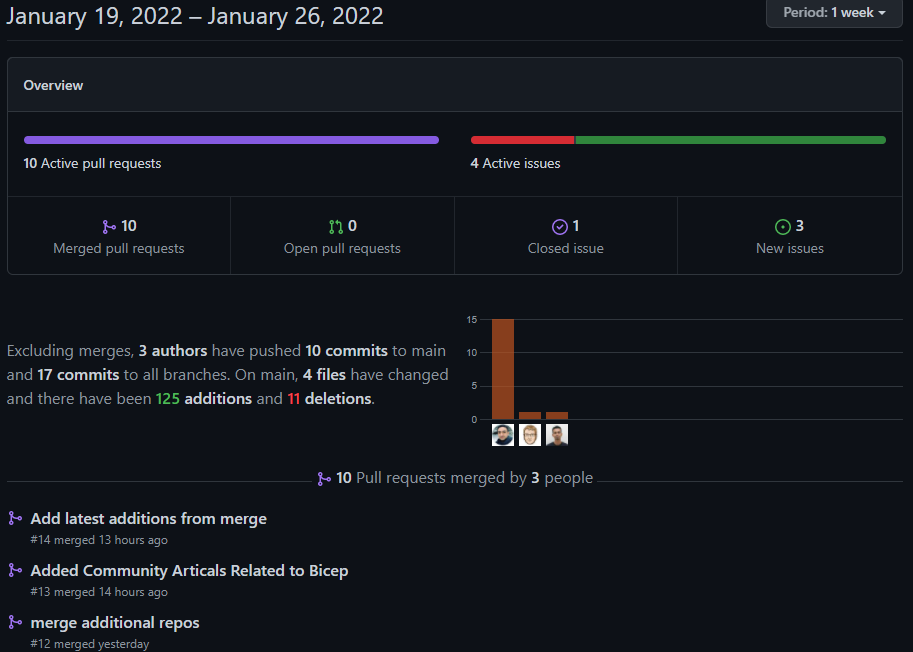Open 'merge additional repos' pull request
The image size is (913, 652).
(115, 622)
